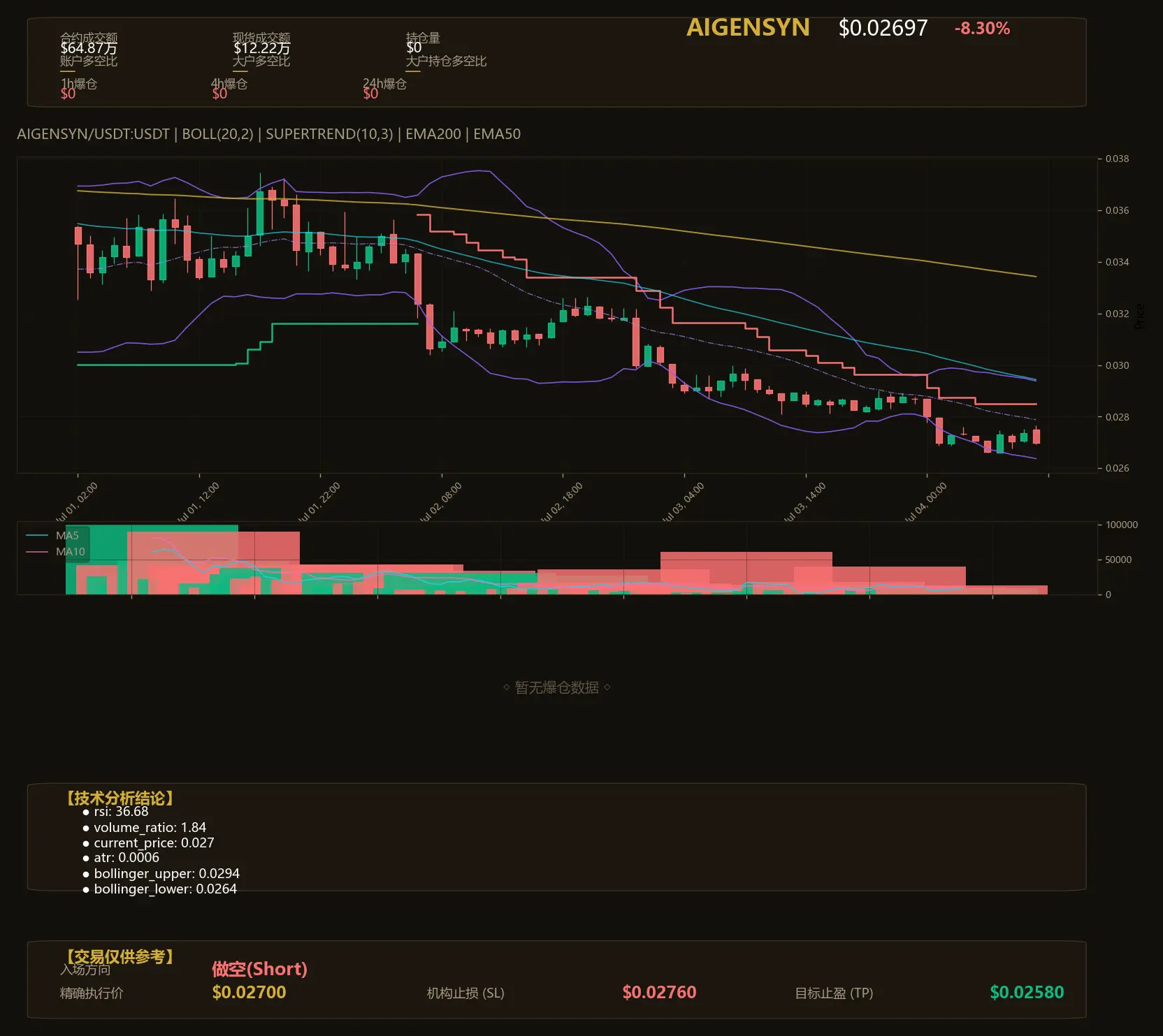Click the 24h爆仓 liquidation label
The image size is (1163, 1036).
pyautogui.click(x=384, y=84)
